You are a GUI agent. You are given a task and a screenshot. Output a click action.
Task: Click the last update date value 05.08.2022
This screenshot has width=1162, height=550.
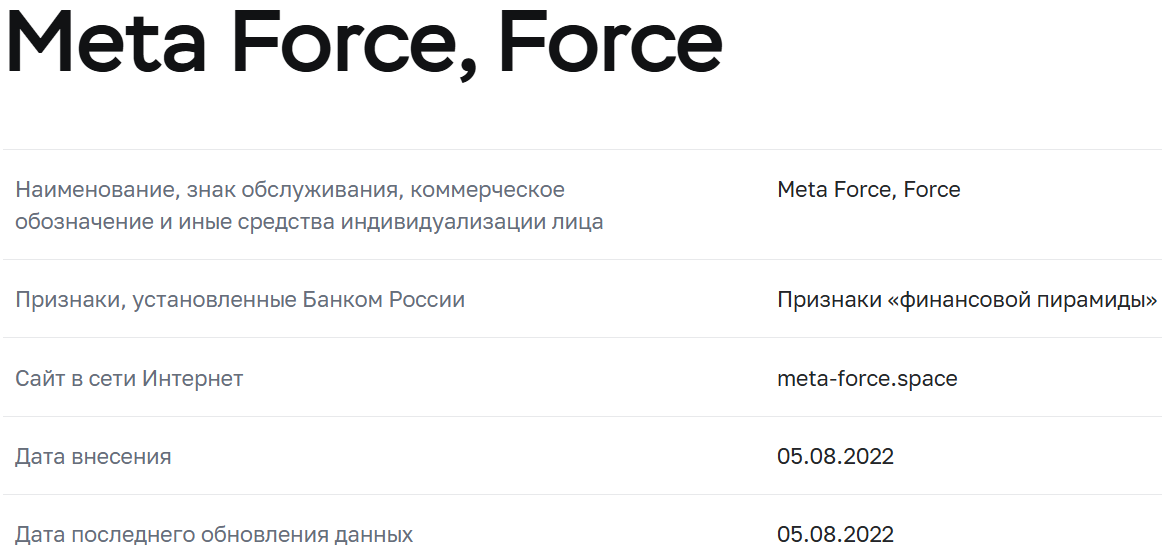[835, 535]
